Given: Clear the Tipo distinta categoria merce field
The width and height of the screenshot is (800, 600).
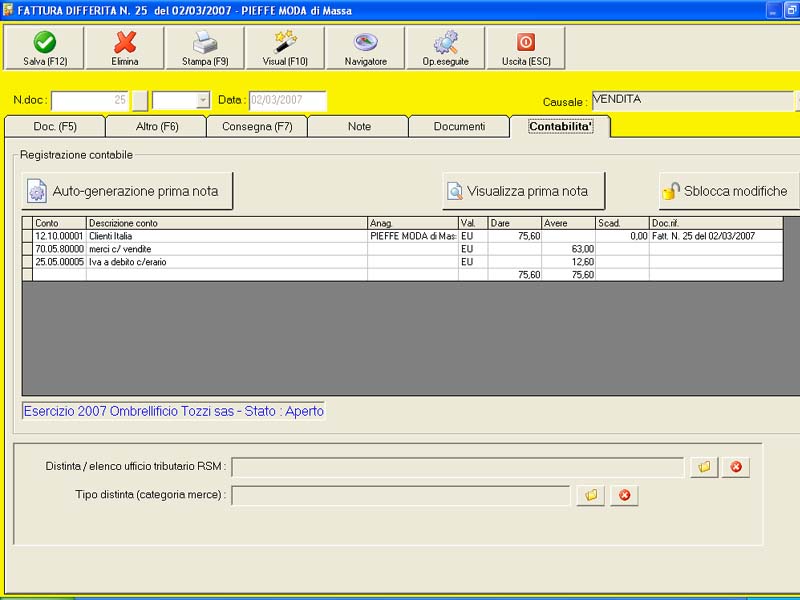Looking at the screenshot, I should coord(624,495).
